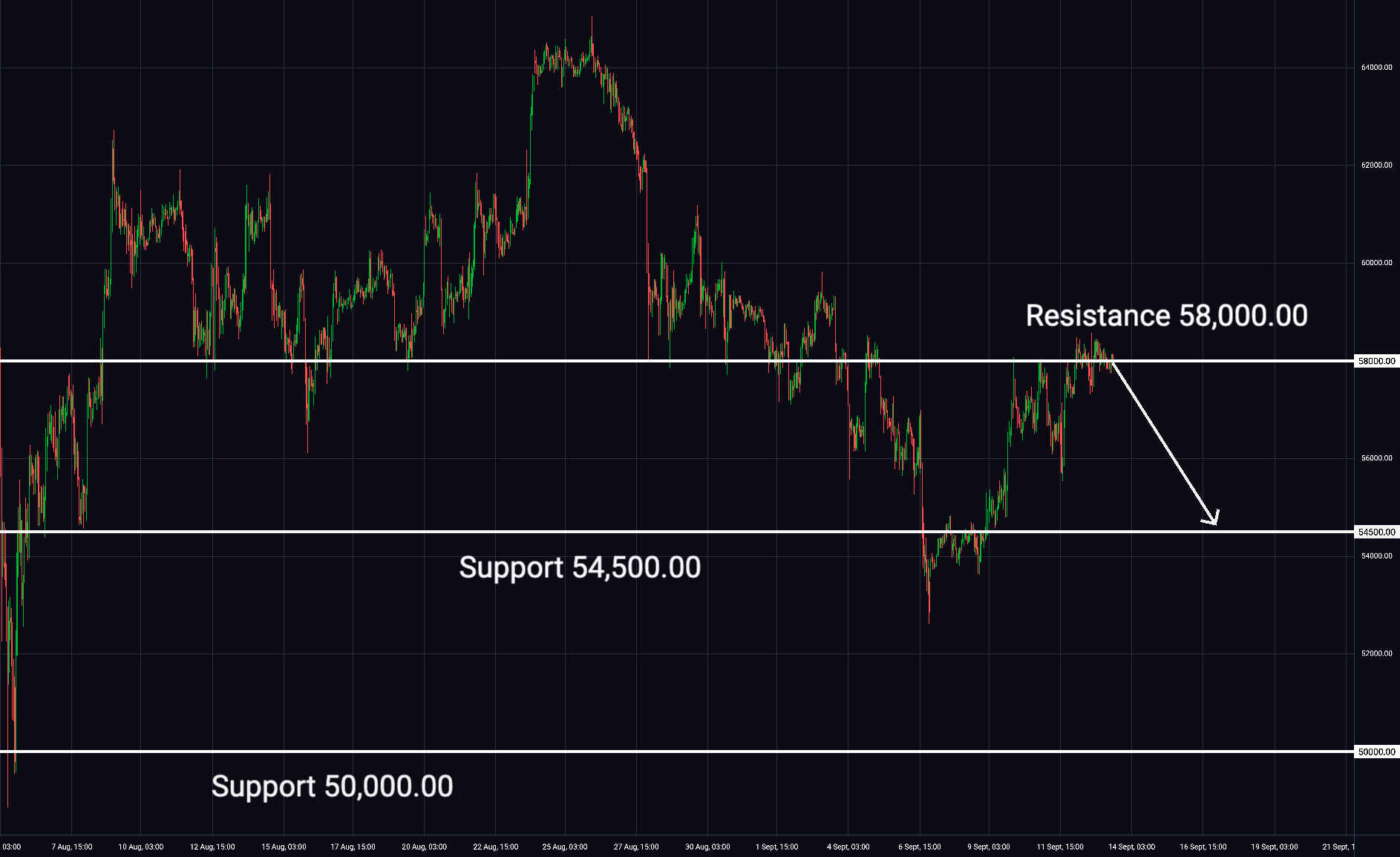Select the 50000.00 highlighted price label

tap(1376, 752)
